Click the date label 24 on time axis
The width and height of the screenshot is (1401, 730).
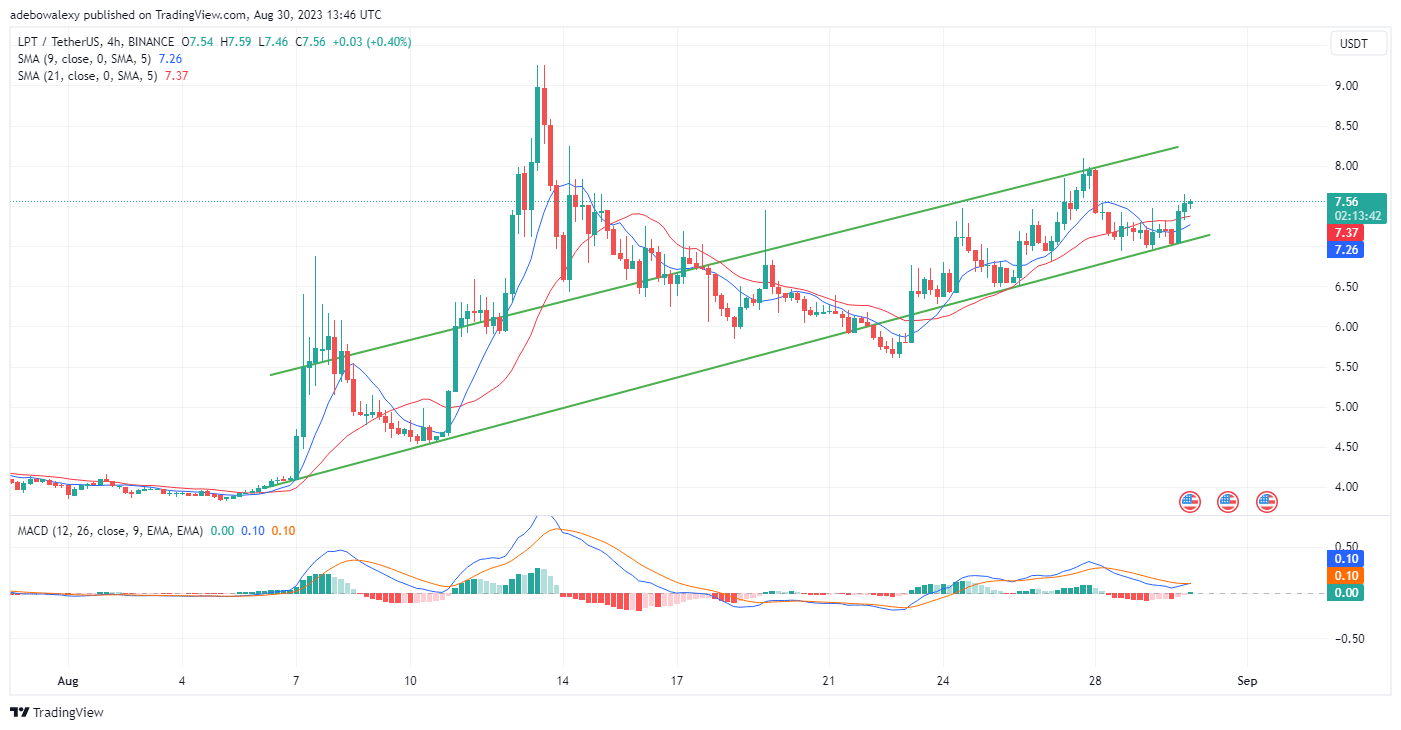[x=943, y=680]
